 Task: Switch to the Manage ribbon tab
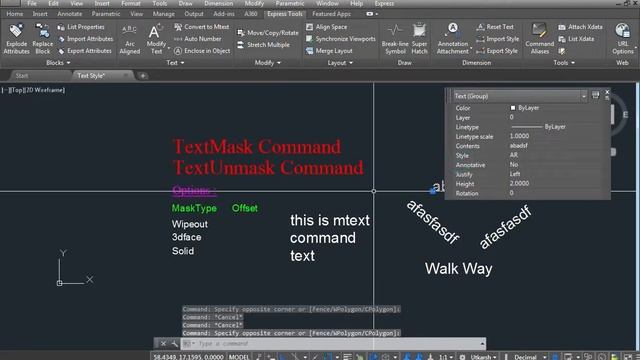click(163, 14)
